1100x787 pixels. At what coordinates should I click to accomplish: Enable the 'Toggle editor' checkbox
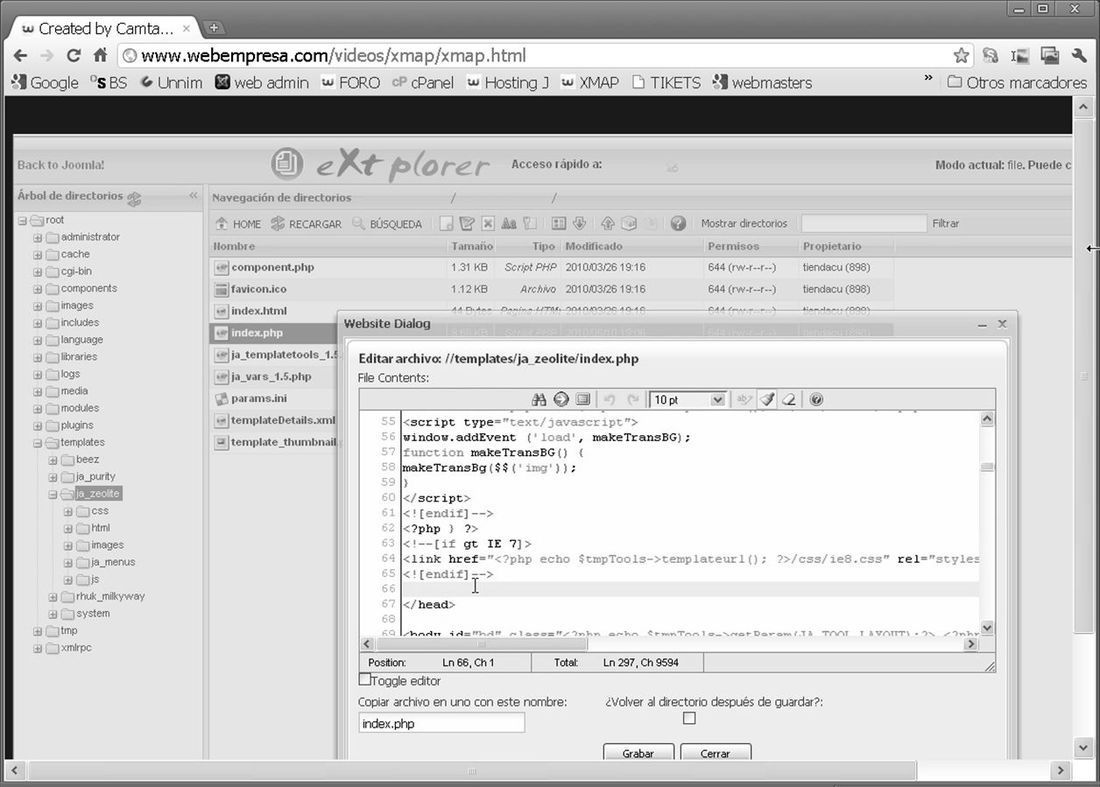click(x=364, y=679)
